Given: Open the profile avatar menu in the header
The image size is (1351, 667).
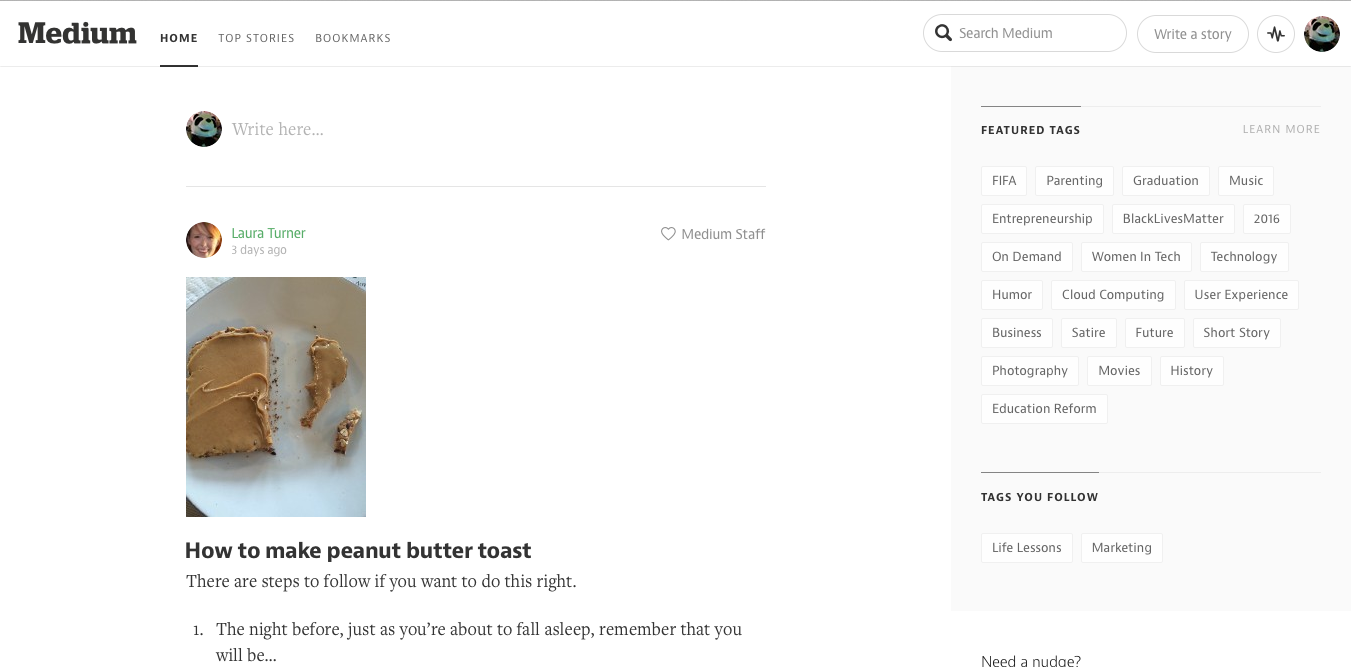Looking at the screenshot, I should 1321,34.
